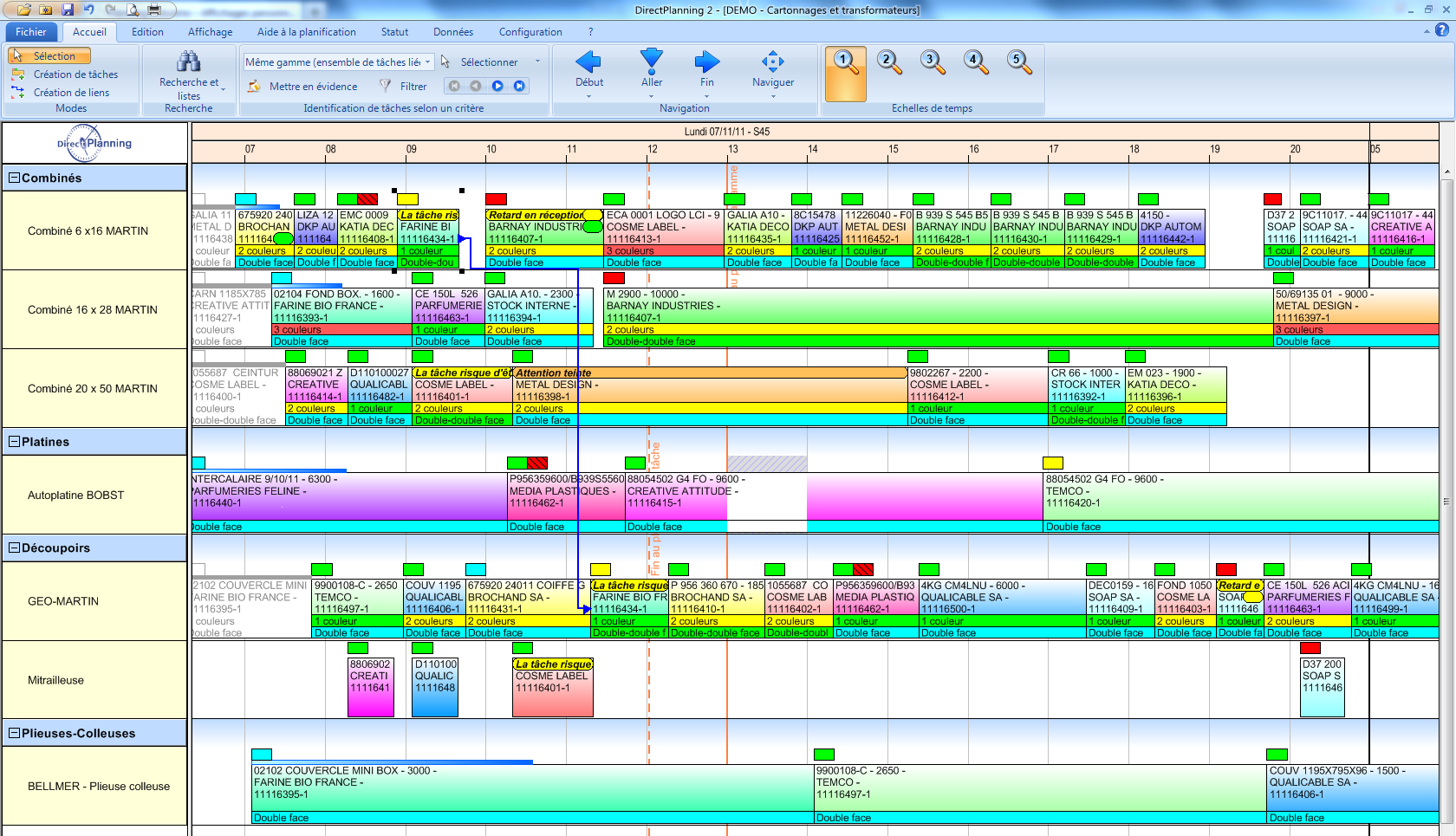Collapse the Combinés group
The width and height of the screenshot is (1456, 836).
[14, 178]
